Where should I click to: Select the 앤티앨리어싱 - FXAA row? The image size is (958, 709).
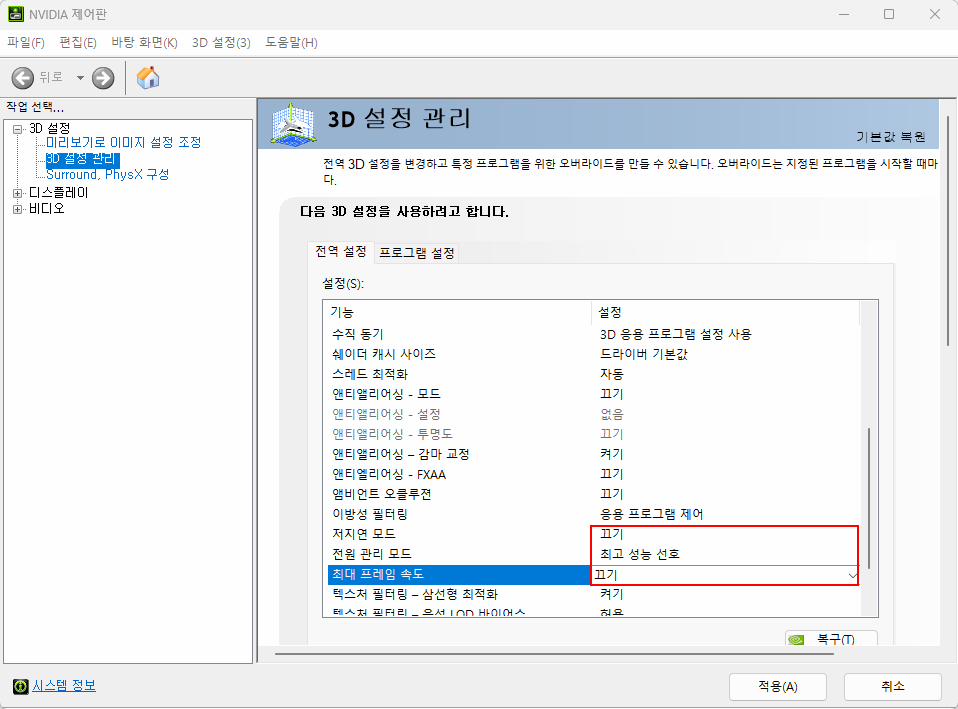[x=593, y=474]
